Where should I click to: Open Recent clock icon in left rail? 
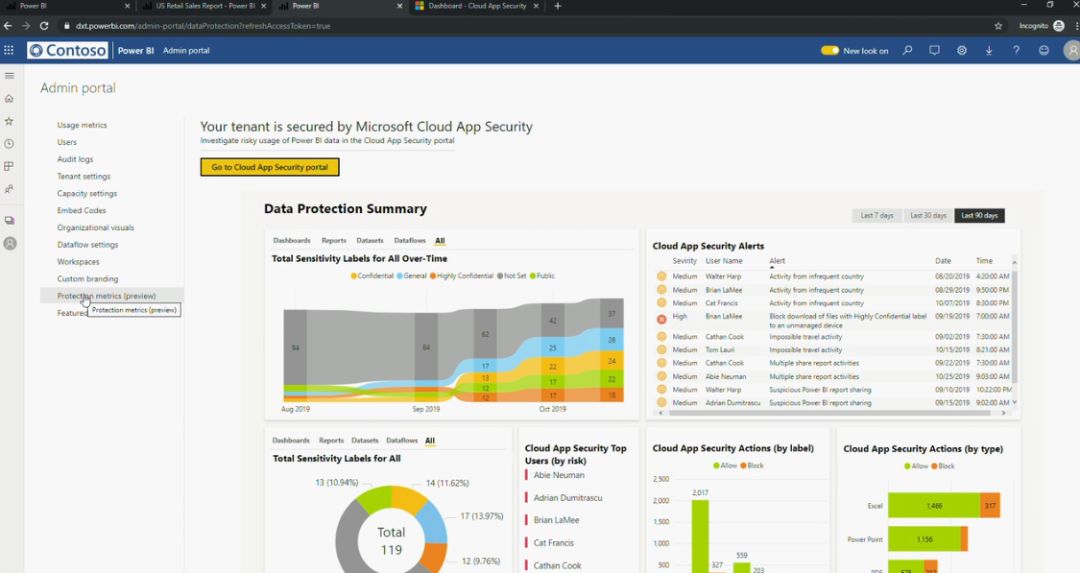point(10,144)
